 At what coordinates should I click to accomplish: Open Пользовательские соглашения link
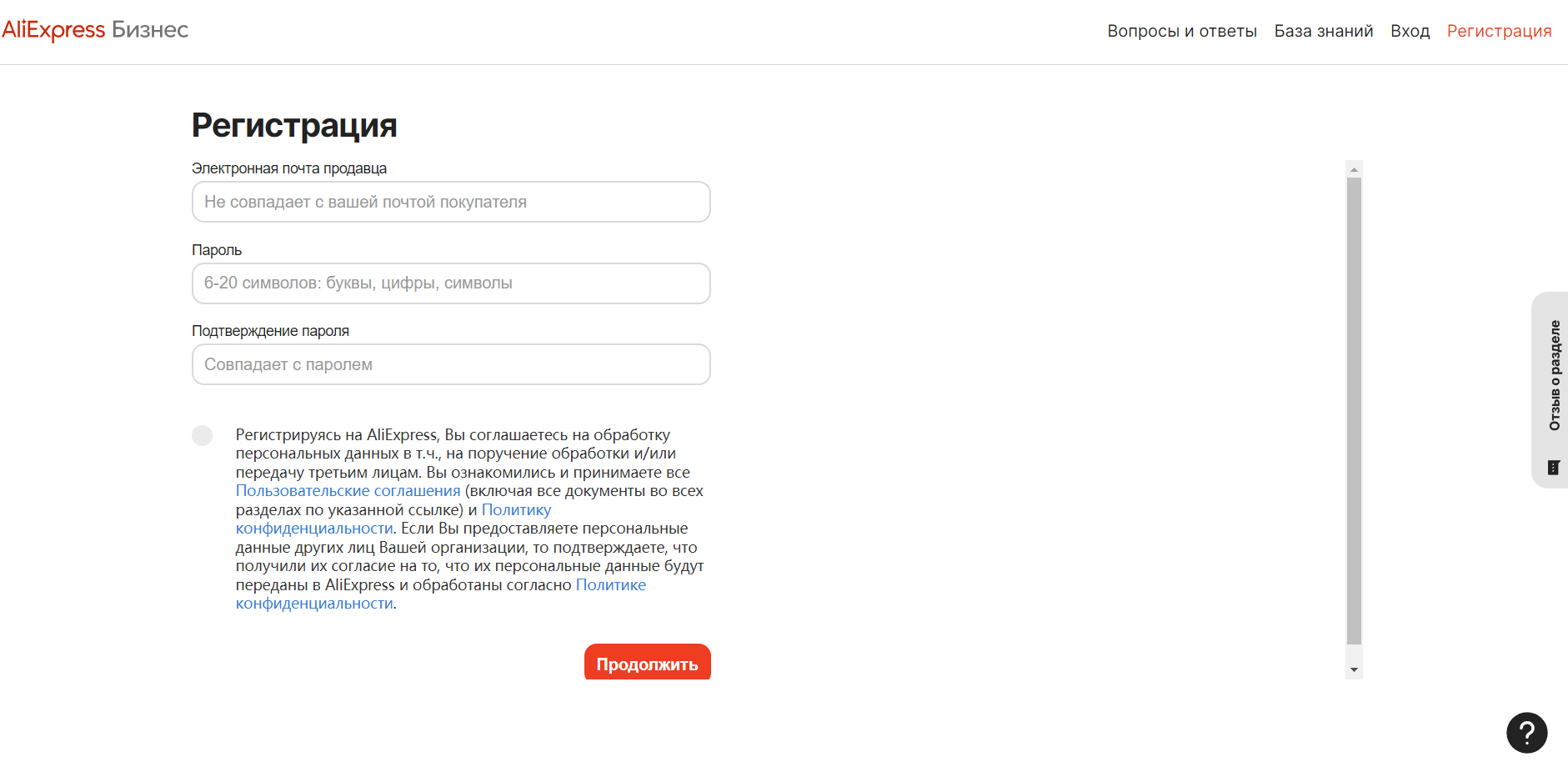click(348, 491)
